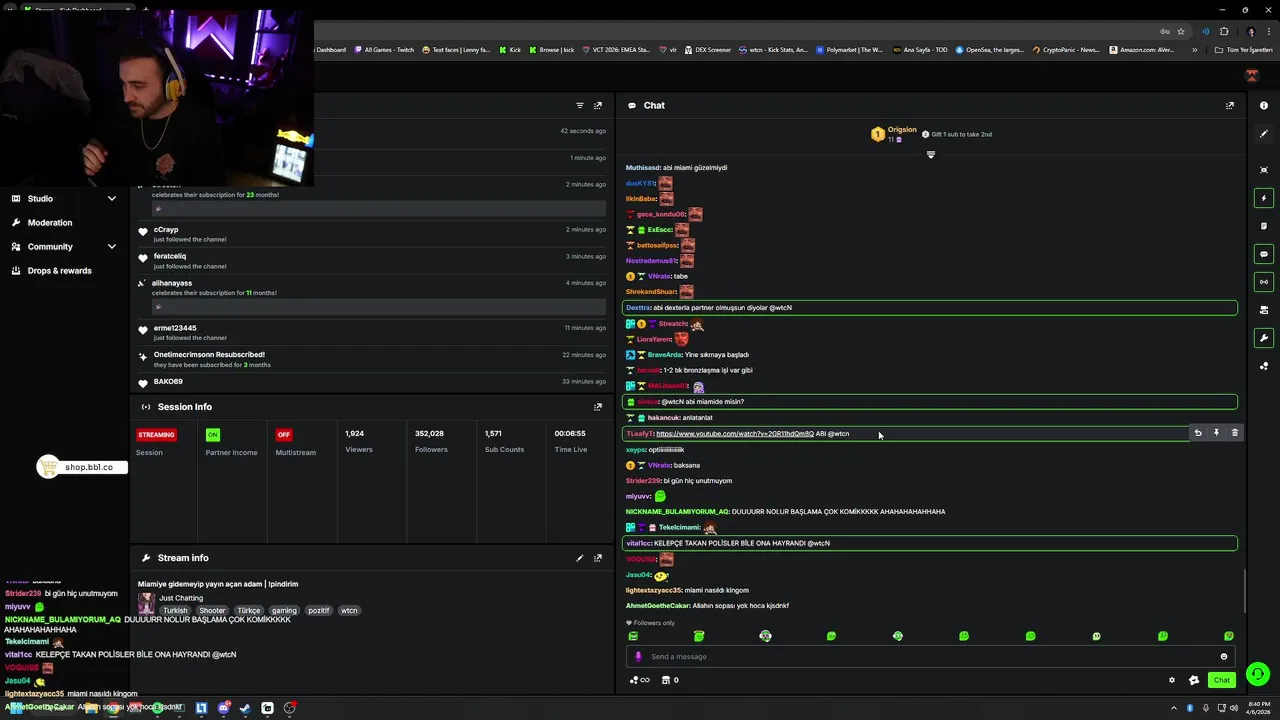Pop out the Chat panel
The width and height of the screenshot is (1280, 720).
[x=1230, y=105]
